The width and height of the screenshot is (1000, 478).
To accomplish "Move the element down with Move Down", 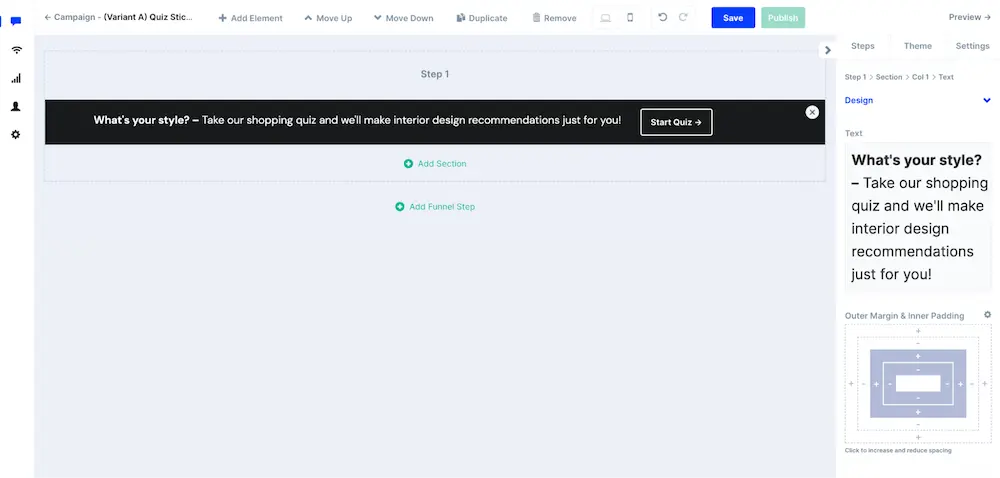I will [404, 18].
